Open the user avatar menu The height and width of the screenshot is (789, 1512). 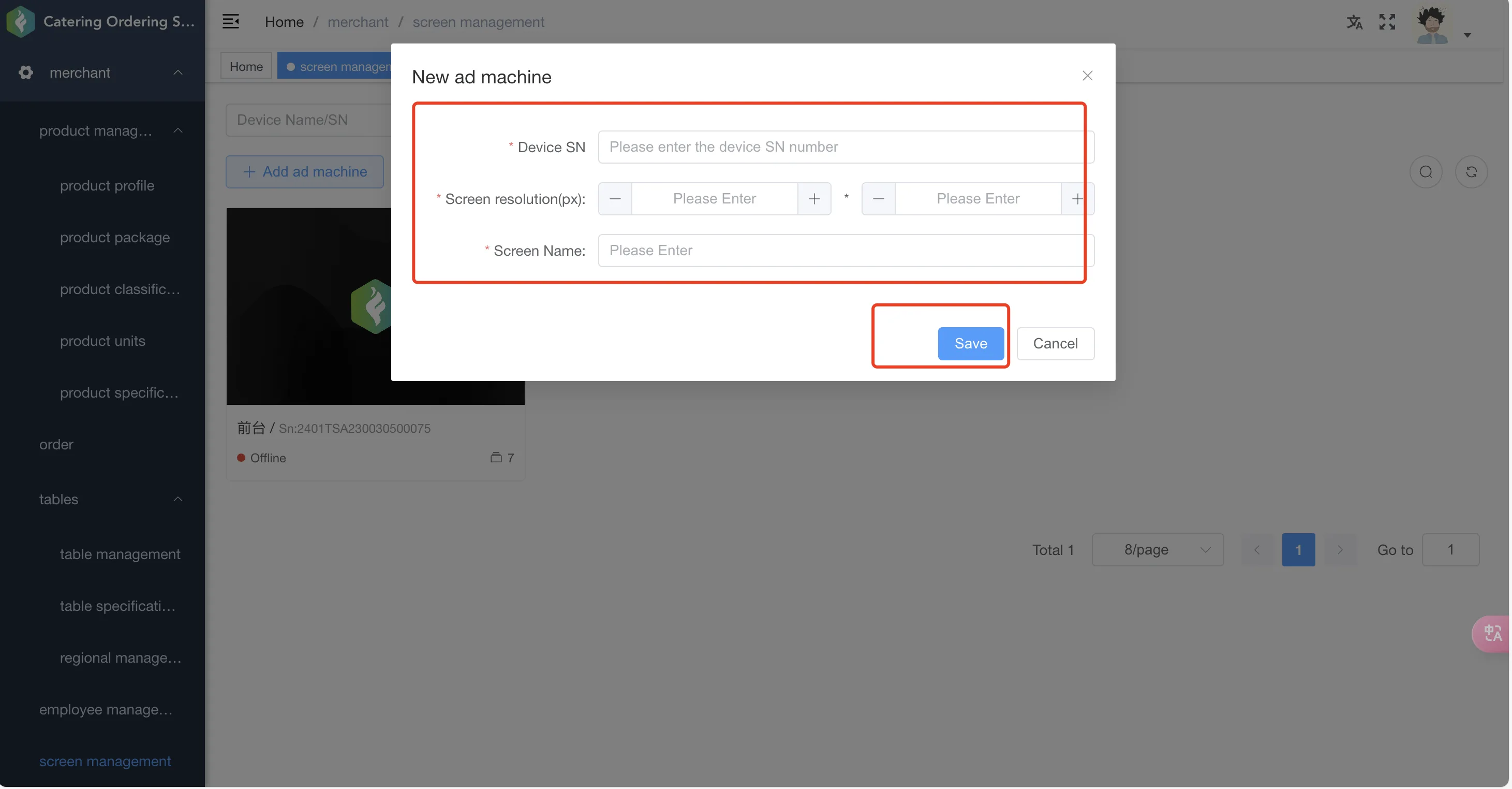tap(1432, 24)
